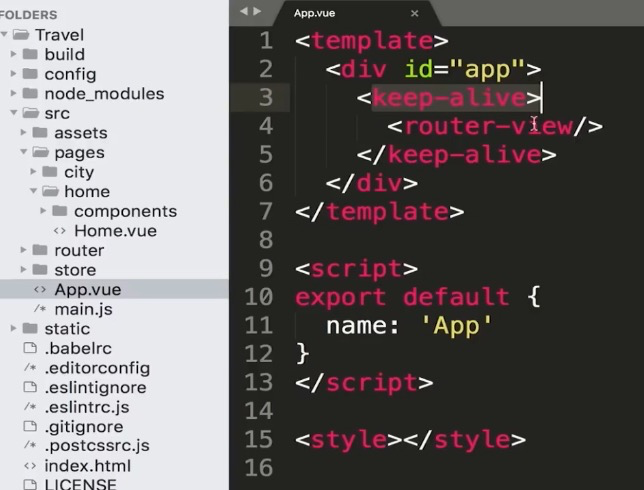The width and height of the screenshot is (644, 490).
Task: Click the config folder icon
Action: pos(30,74)
